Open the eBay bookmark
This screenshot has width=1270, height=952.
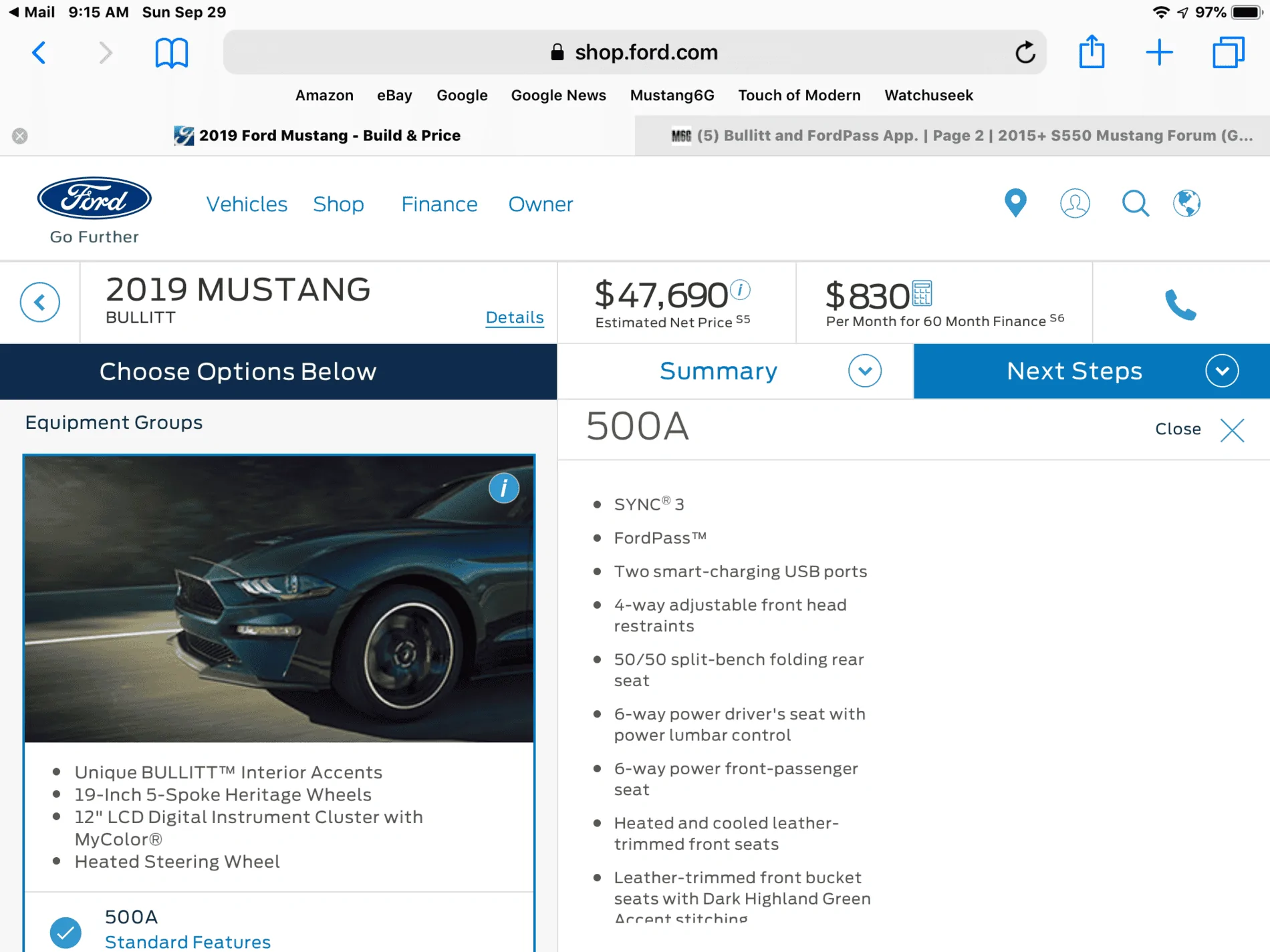394,96
